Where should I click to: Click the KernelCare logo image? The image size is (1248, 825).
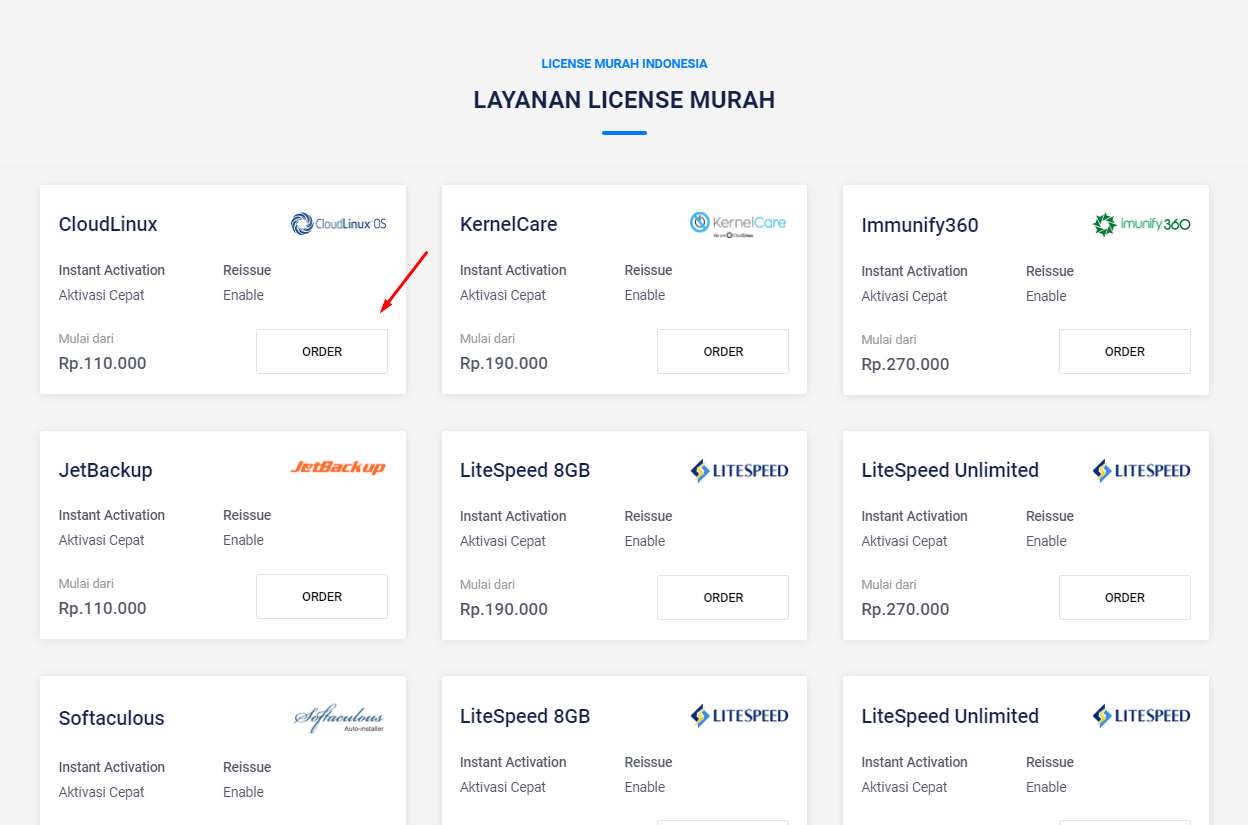point(738,224)
